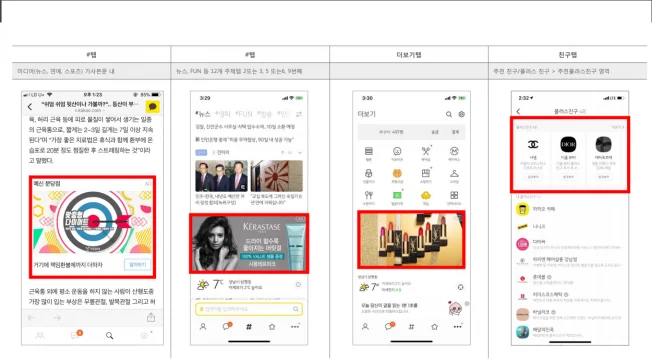Tap the magnifier search icon in 더보기 header
This screenshot has height=360, width=652.
coord(449,114)
